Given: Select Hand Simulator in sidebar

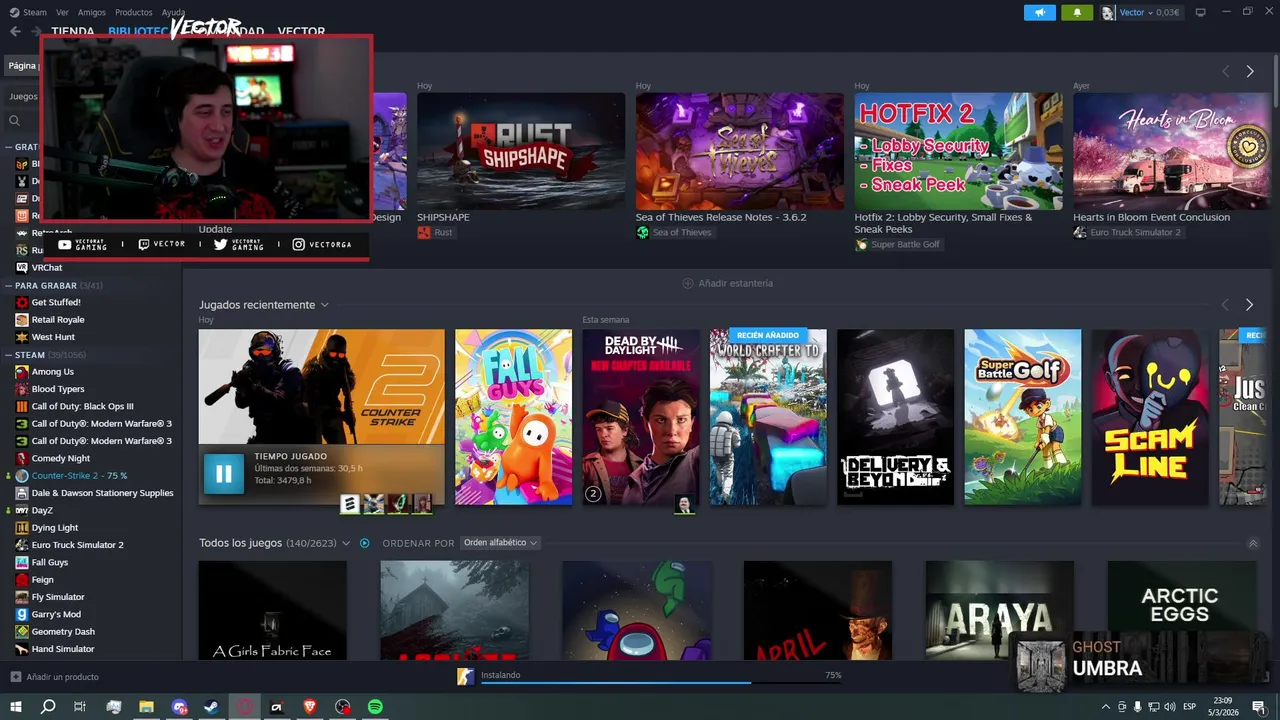Looking at the screenshot, I should tap(63, 649).
